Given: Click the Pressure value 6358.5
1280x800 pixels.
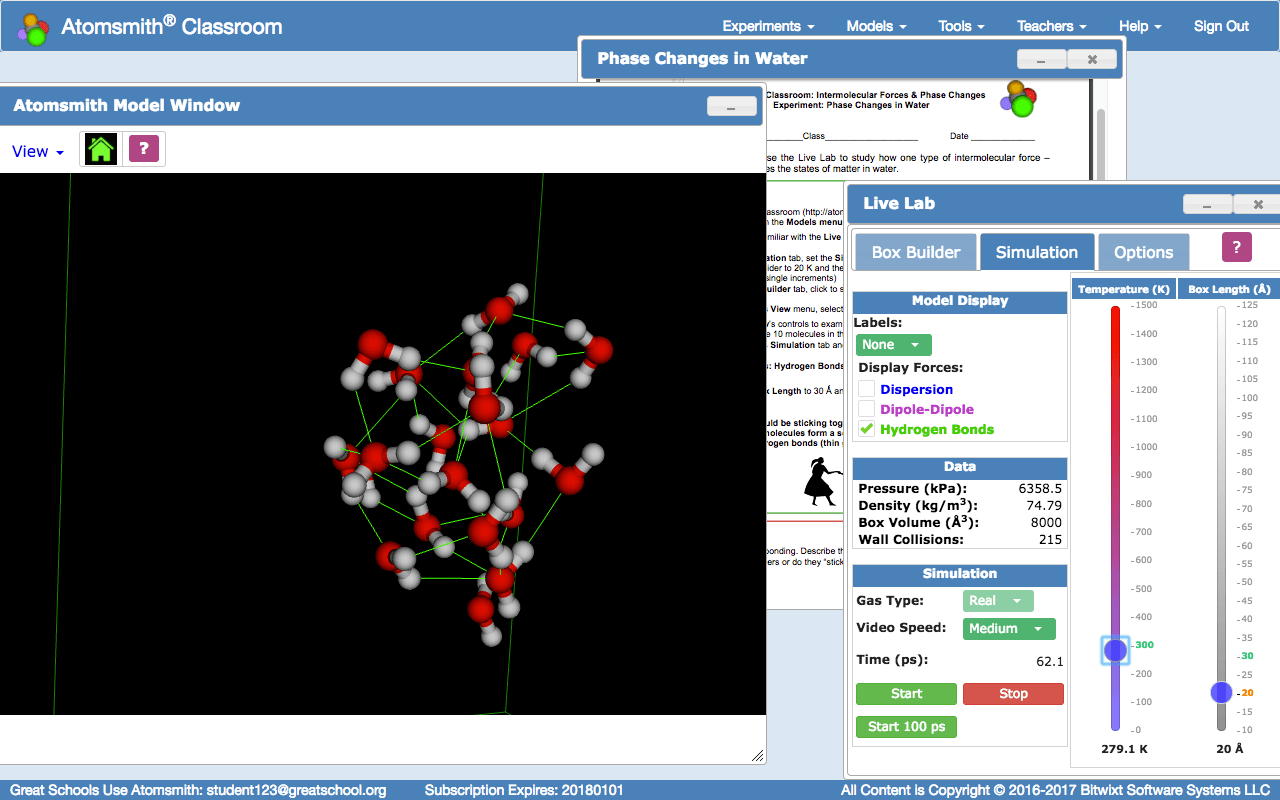Looking at the screenshot, I should (x=1040, y=489).
